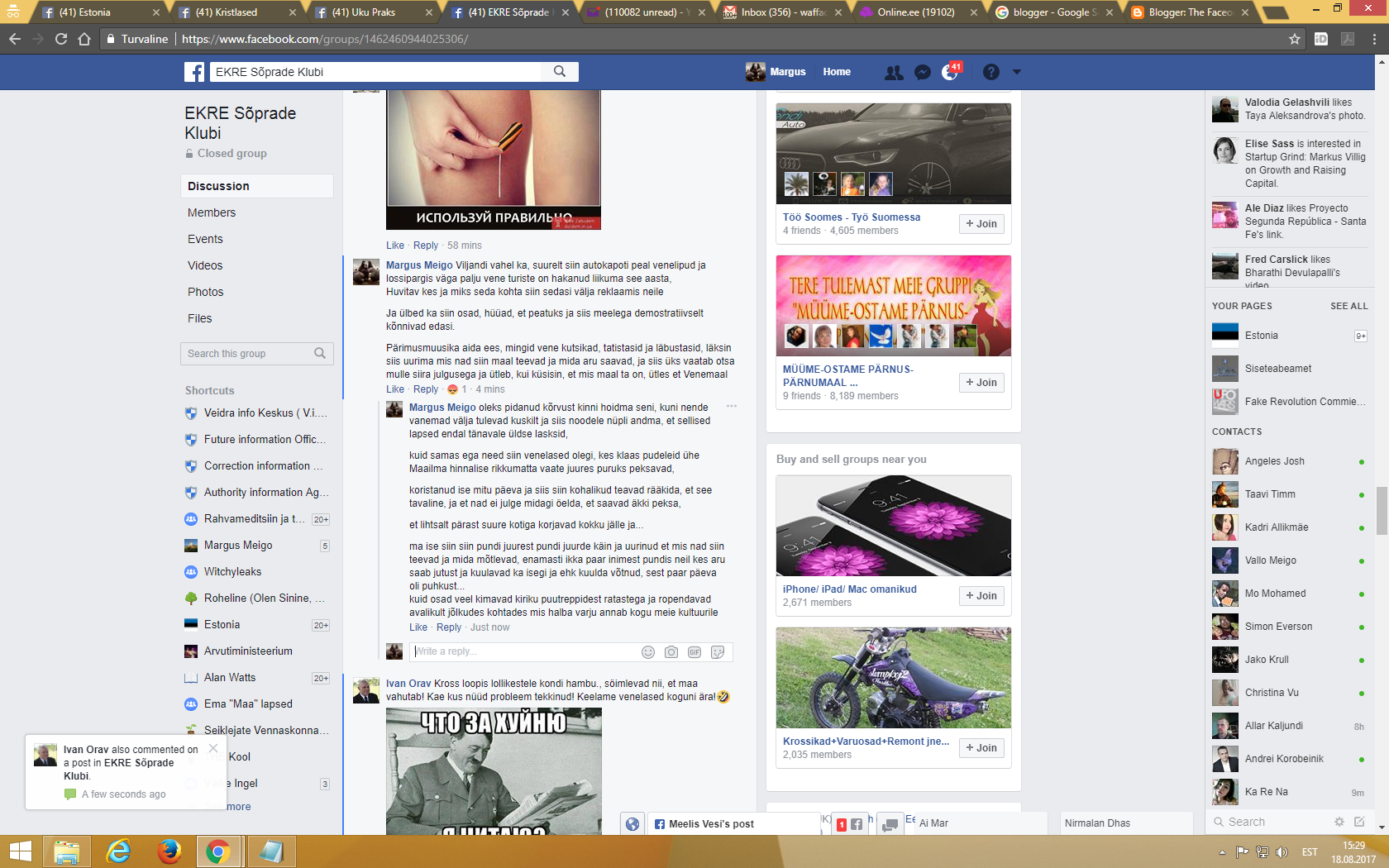Viewport: 1389px width, 868px height.
Task: Open Events section of the group
Action: [x=205, y=239]
